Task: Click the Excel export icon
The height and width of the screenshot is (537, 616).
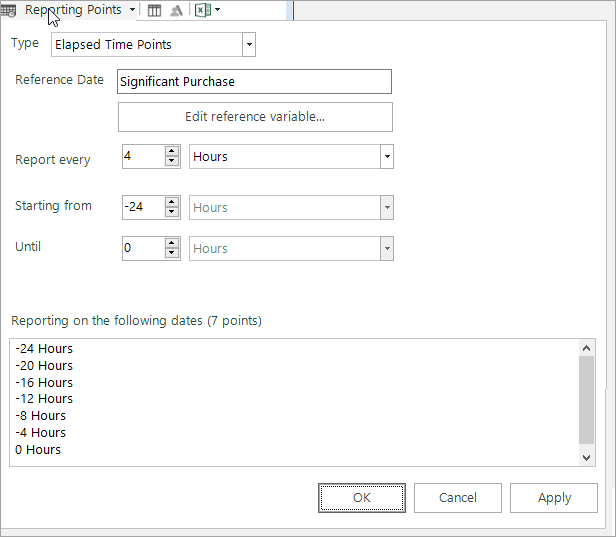Action: tap(203, 10)
